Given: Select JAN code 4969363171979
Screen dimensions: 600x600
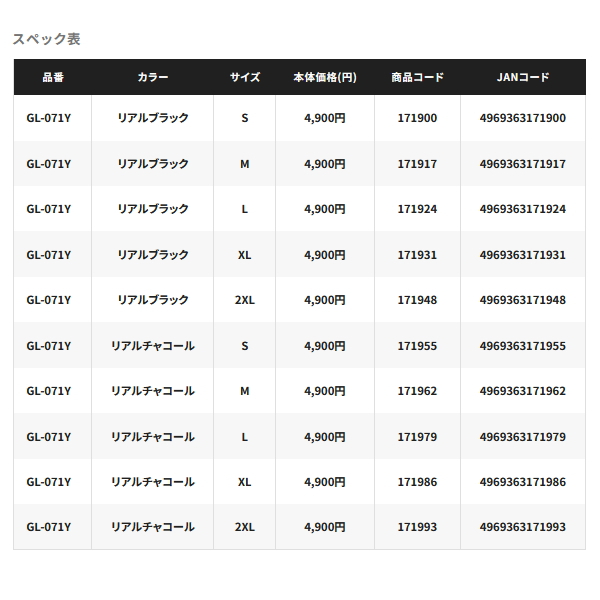Looking at the screenshot, I should tap(523, 437).
